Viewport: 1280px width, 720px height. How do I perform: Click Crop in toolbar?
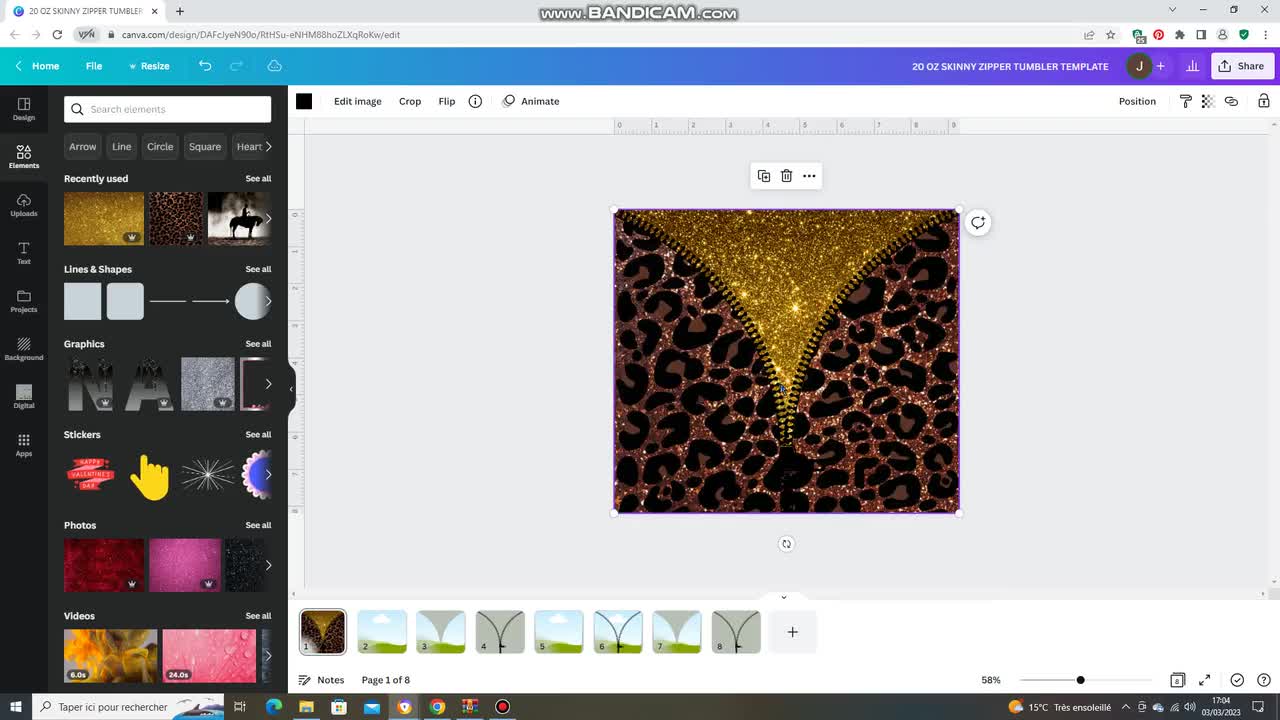tap(410, 101)
